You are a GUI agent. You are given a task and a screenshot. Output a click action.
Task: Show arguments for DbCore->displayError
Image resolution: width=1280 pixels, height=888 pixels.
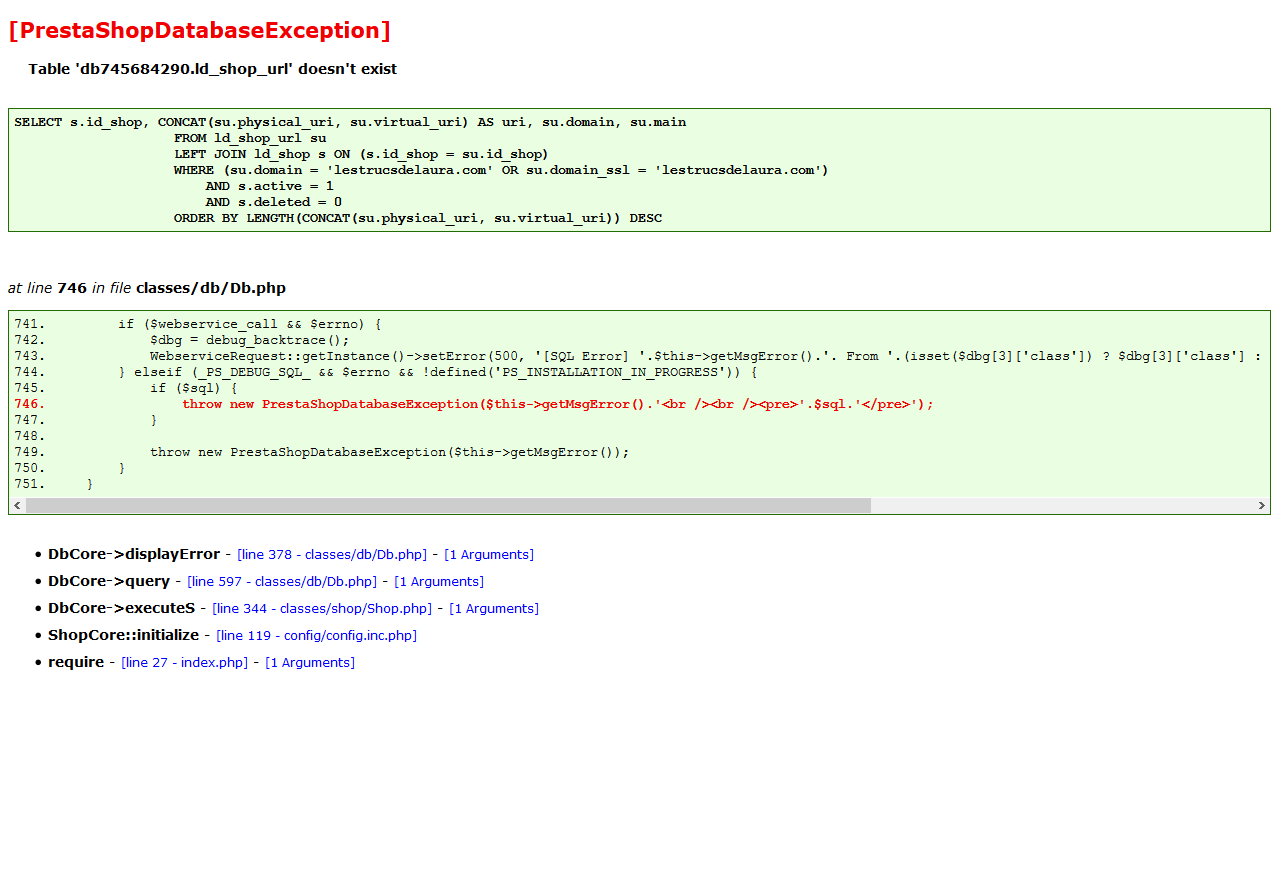[x=489, y=554]
